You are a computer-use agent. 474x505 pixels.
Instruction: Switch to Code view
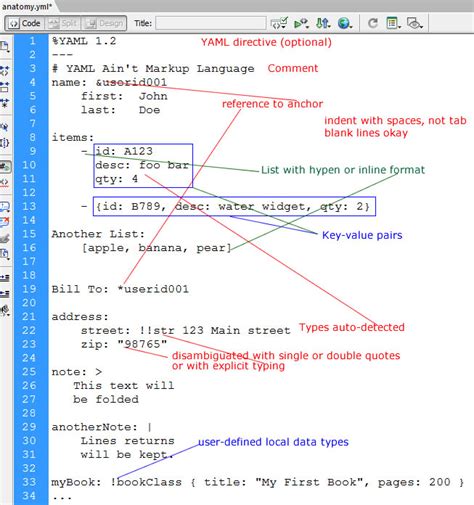25,23
